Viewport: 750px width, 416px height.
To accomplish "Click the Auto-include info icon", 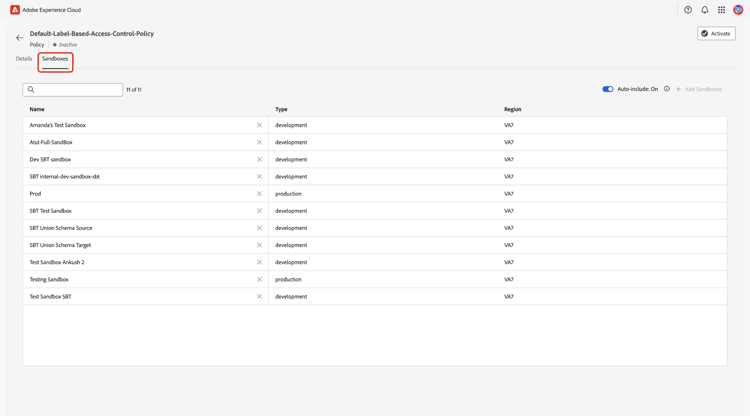I will tap(666, 89).
